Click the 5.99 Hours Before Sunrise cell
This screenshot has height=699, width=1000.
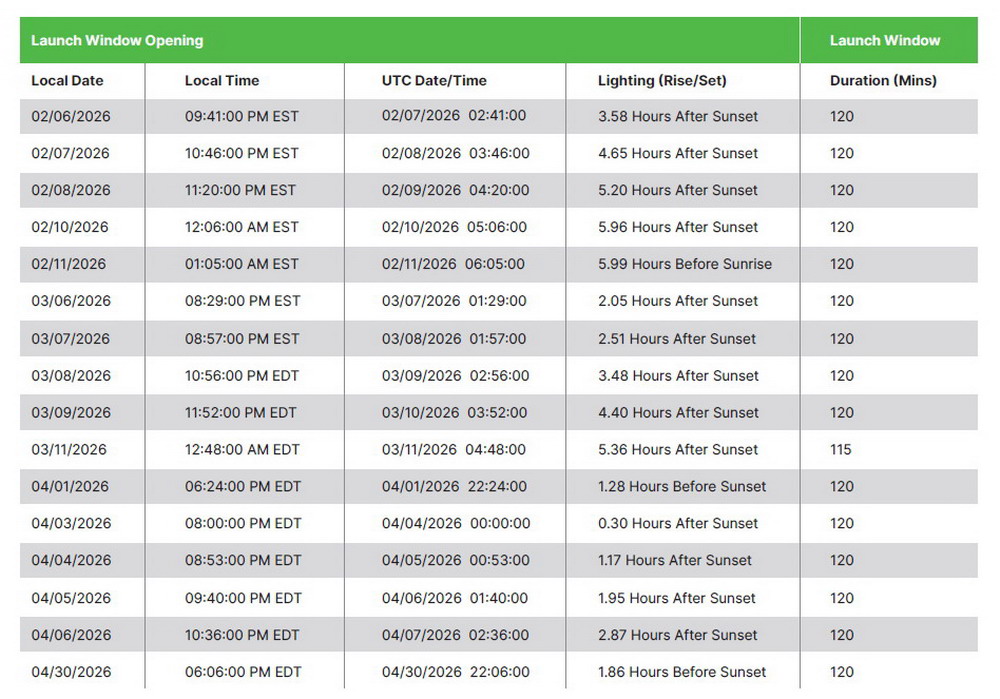(x=685, y=265)
